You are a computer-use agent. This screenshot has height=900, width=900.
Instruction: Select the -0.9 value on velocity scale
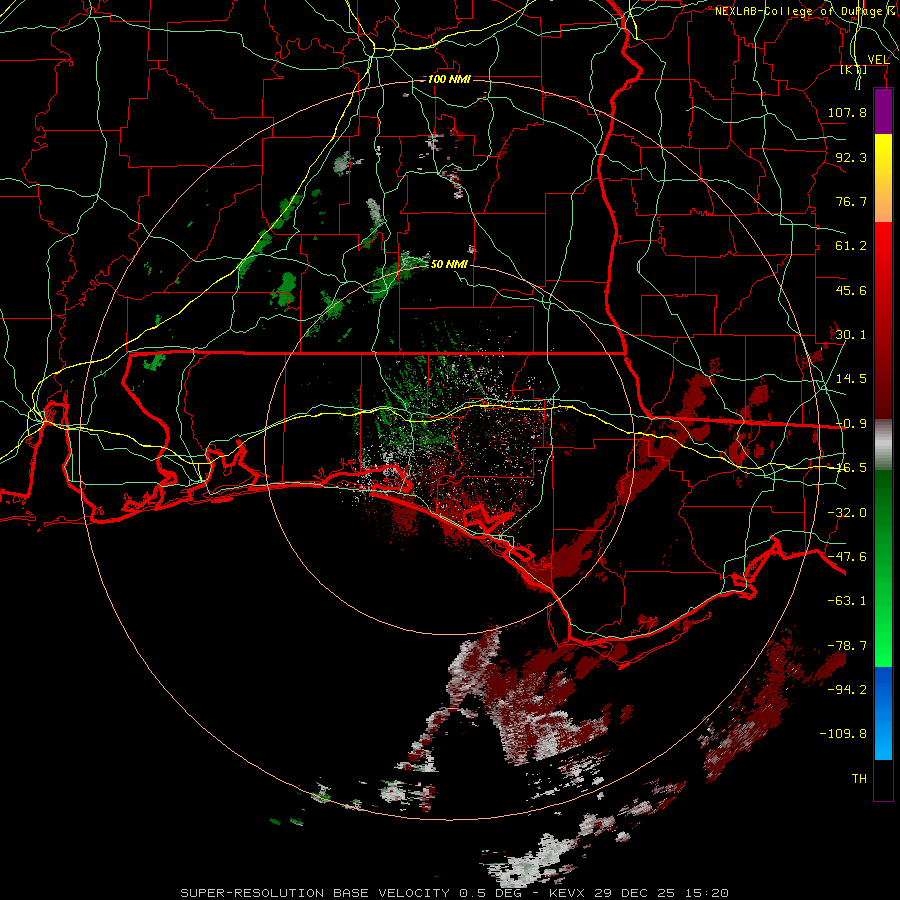click(x=851, y=424)
